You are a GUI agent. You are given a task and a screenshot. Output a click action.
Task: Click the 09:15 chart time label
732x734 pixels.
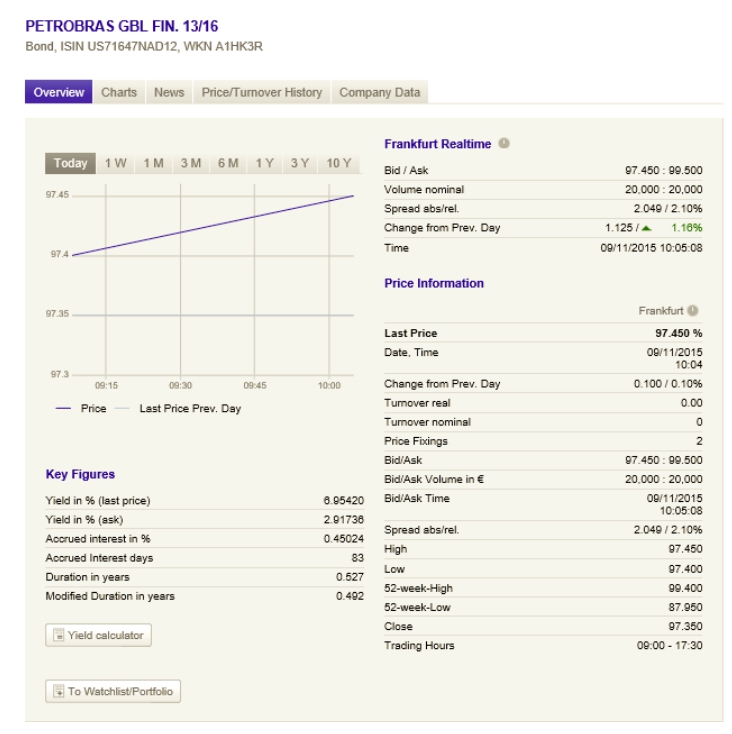click(106, 386)
